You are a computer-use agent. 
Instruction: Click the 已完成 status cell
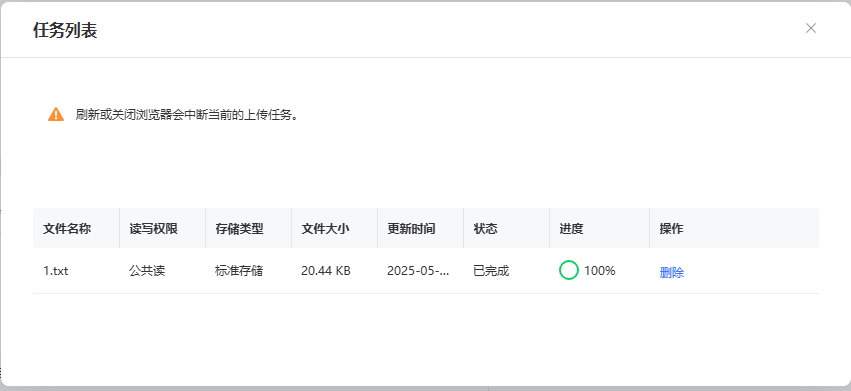pyautogui.click(x=491, y=270)
